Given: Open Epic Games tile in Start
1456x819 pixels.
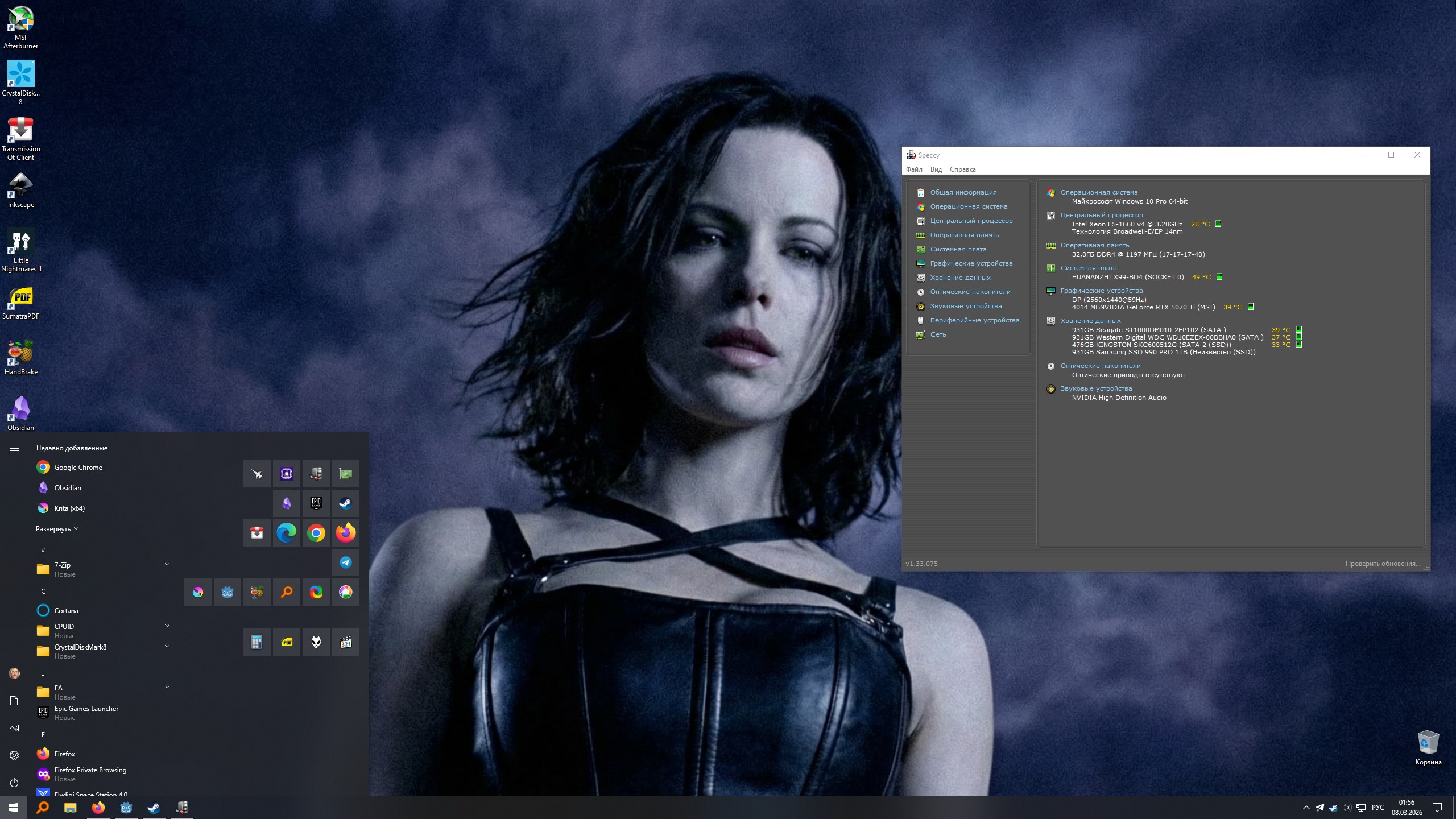Looking at the screenshot, I should (316, 503).
